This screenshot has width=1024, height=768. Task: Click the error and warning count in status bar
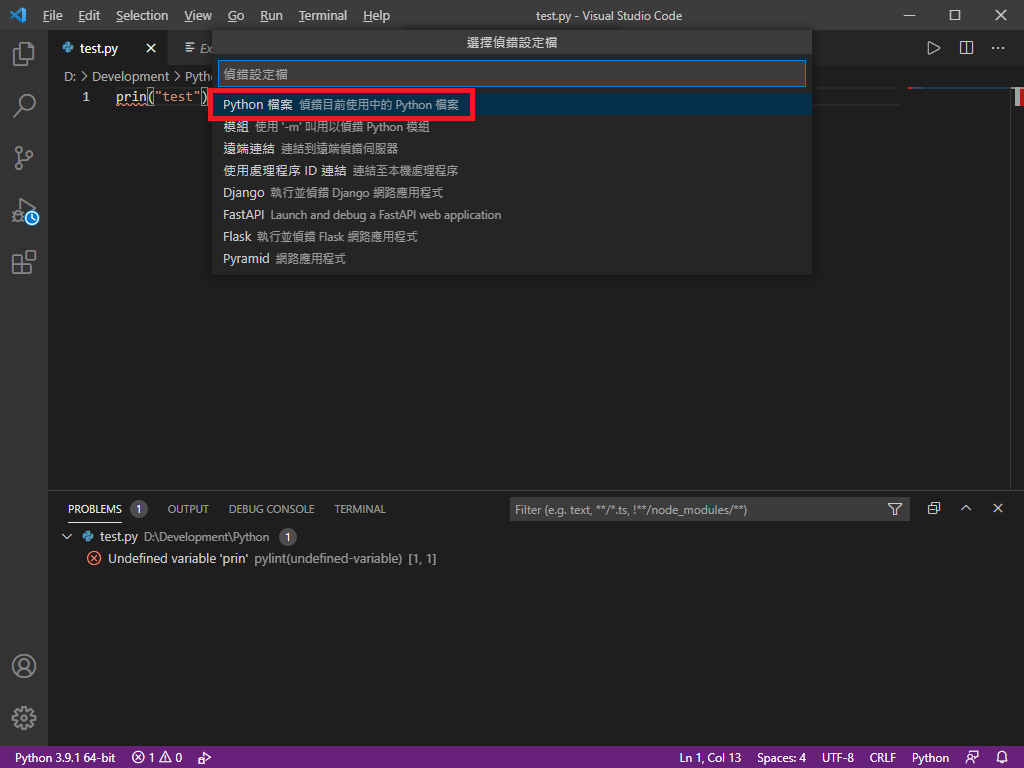click(x=157, y=758)
